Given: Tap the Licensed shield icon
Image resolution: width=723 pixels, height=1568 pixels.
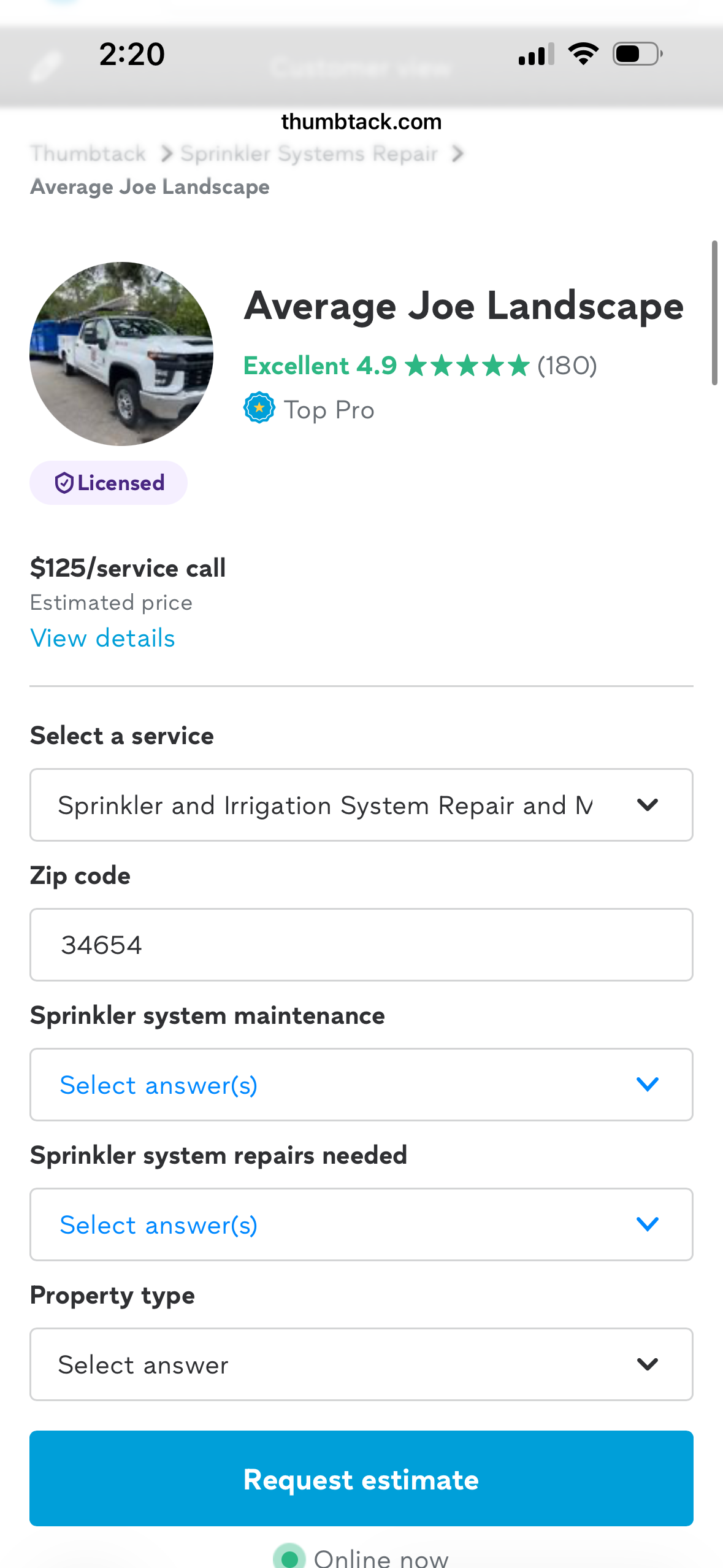Looking at the screenshot, I should [64, 483].
